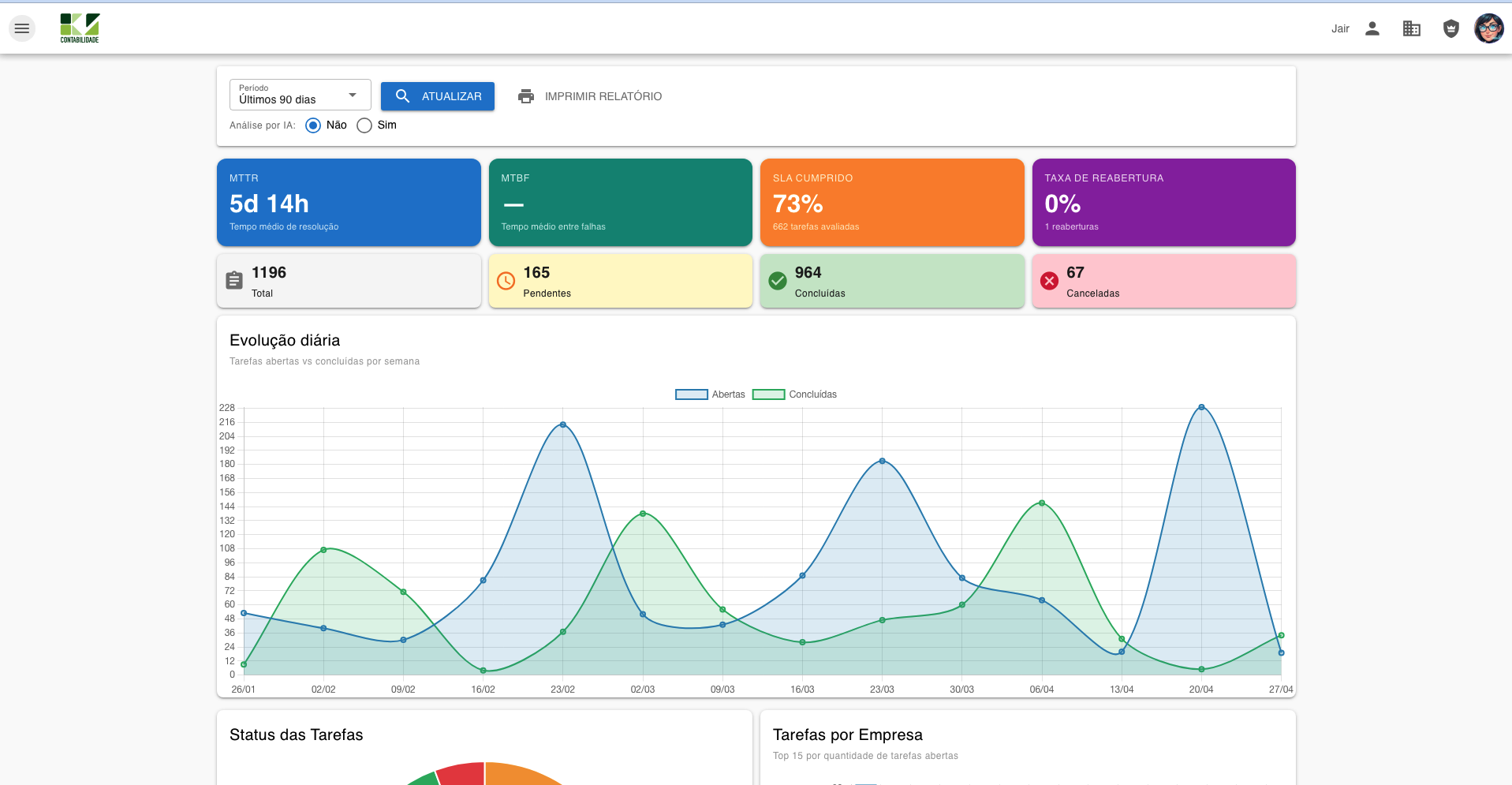Click the company building icon

click(1412, 28)
